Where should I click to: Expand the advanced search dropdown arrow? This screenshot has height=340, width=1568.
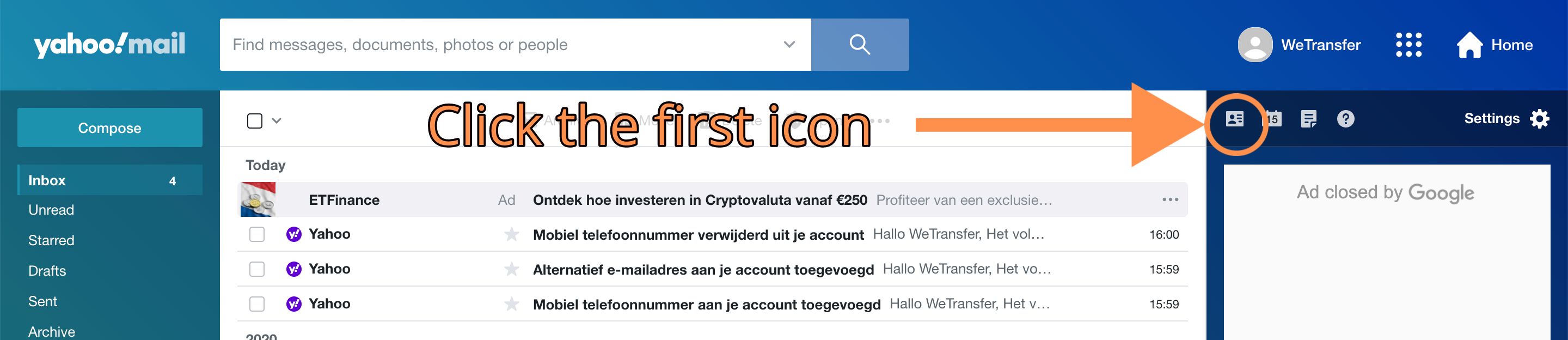tap(789, 45)
